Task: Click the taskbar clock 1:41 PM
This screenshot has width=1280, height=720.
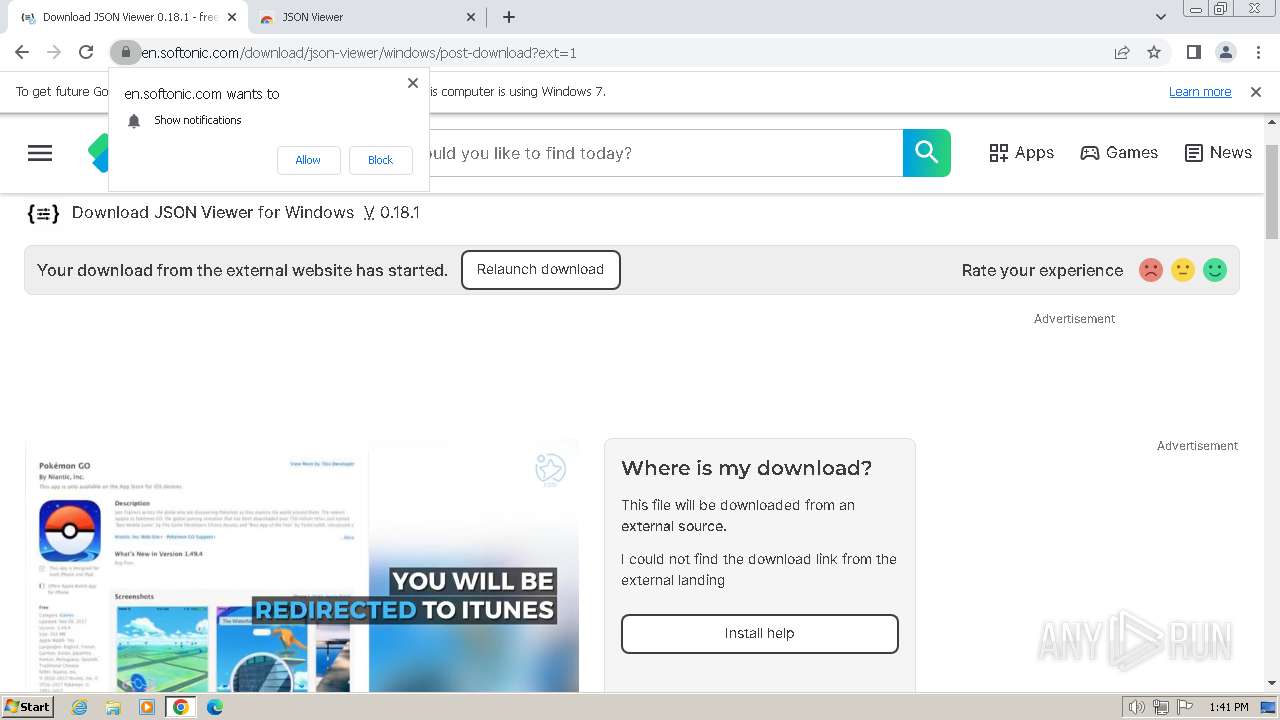Action: pos(1229,707)
